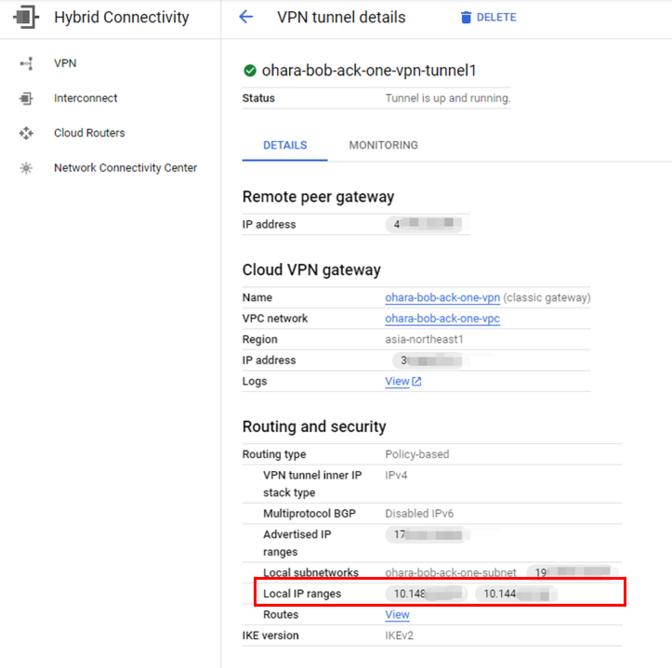The width and height of the screenshot is (672, 668).
Task: Click the Network Connectivity Center icon
Action: click(x=26, y=168)
